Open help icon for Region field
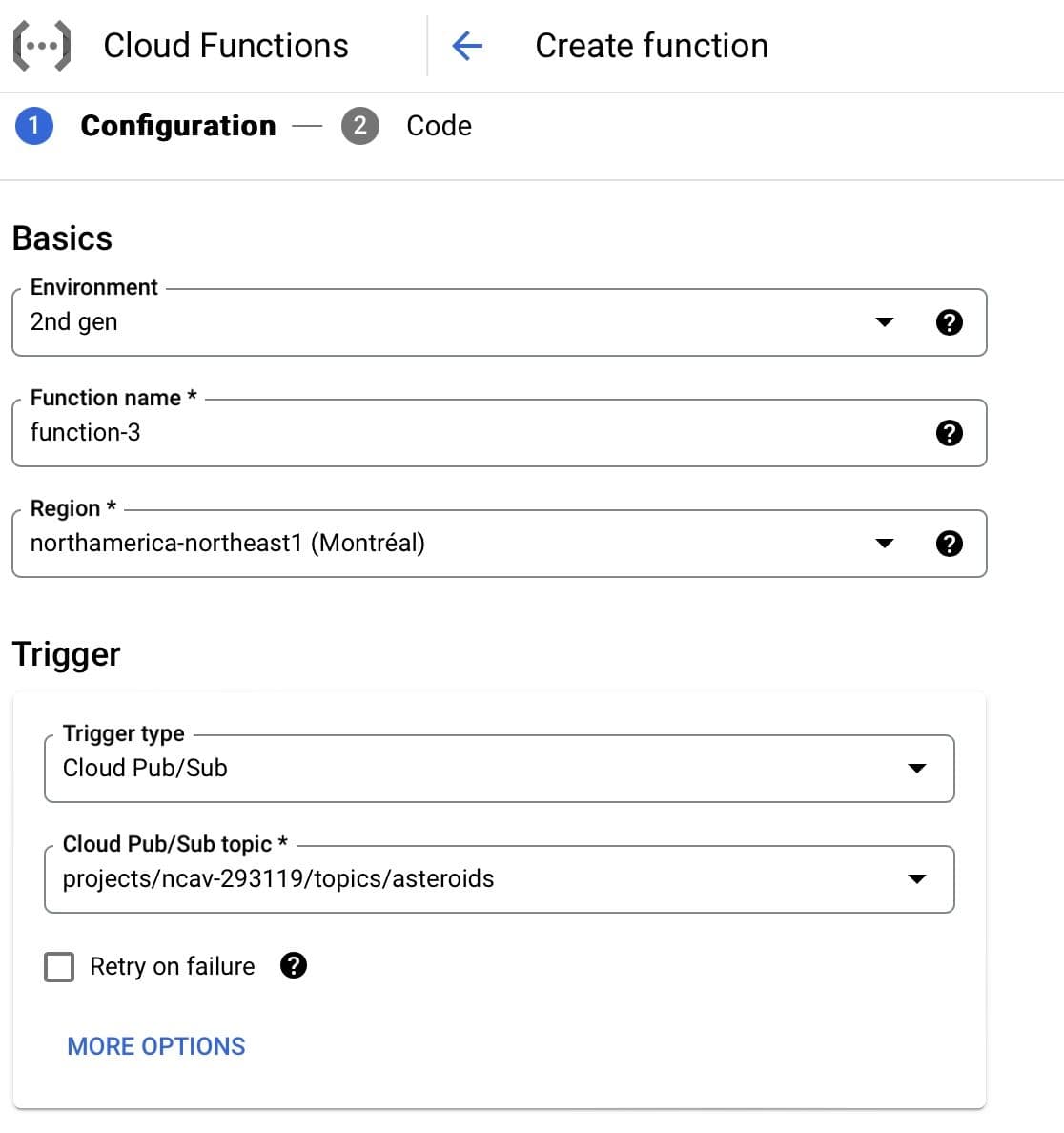 coord(949,544)
